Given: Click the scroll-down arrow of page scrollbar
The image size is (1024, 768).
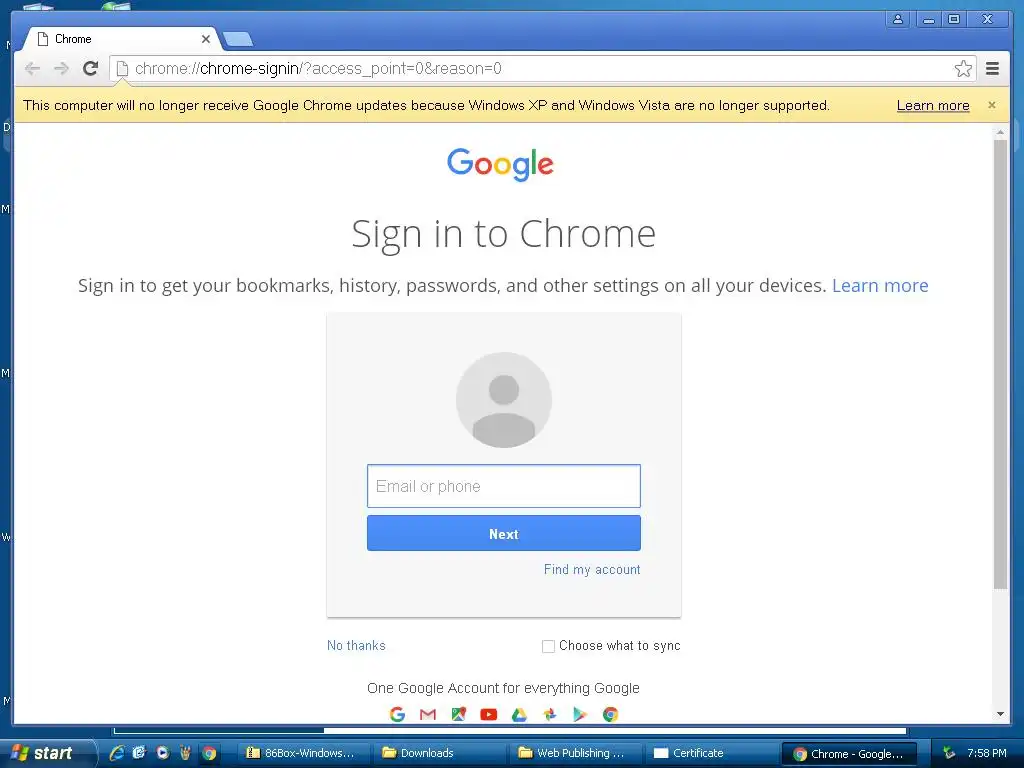Looking at the screenshot, I should tap(1000, 714).
